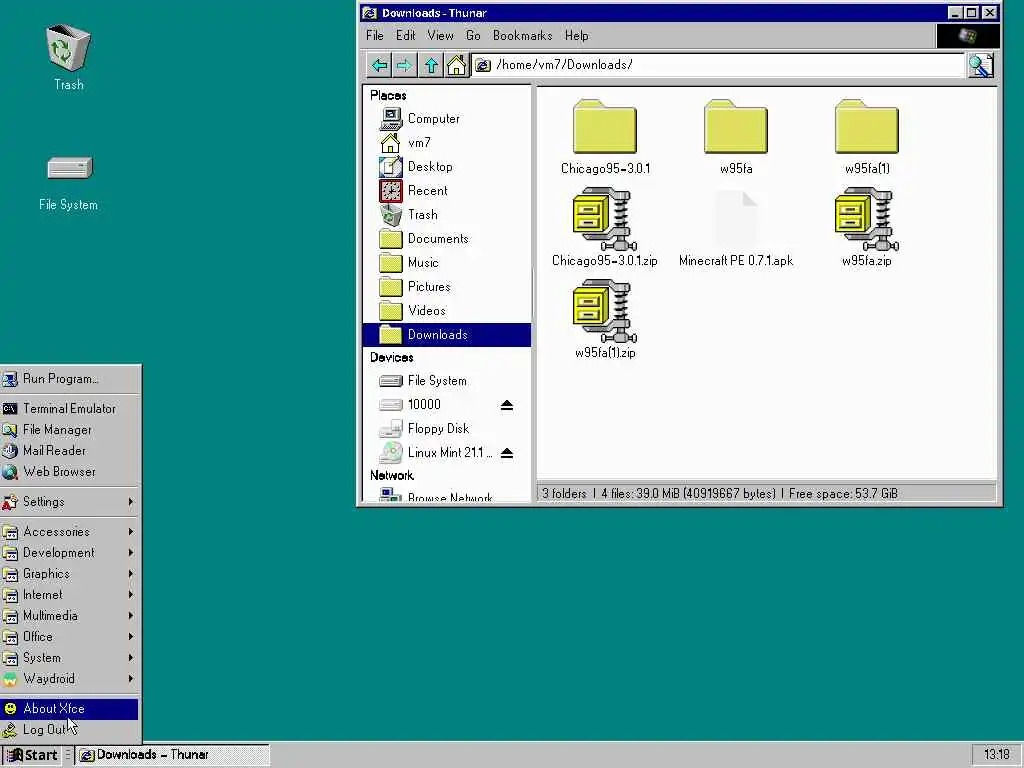The width and height of the screenshot is (1024, 768).
Task: Select the w95fa(1) folder icon
Action: pyautogui.click(x=867, y=127)
